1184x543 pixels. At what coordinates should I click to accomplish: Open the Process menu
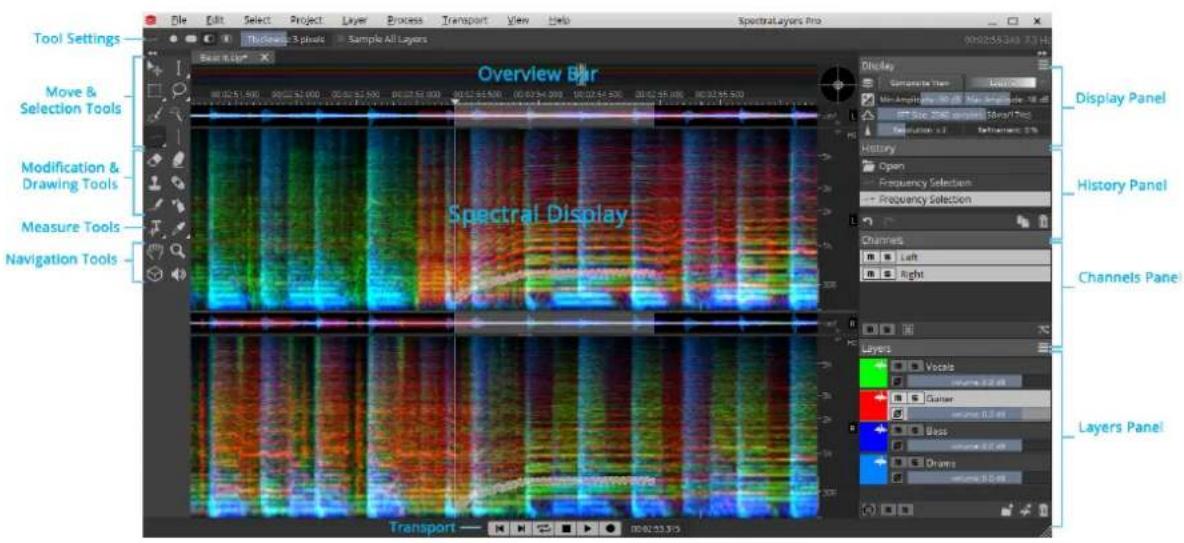[x=405, y=20]
